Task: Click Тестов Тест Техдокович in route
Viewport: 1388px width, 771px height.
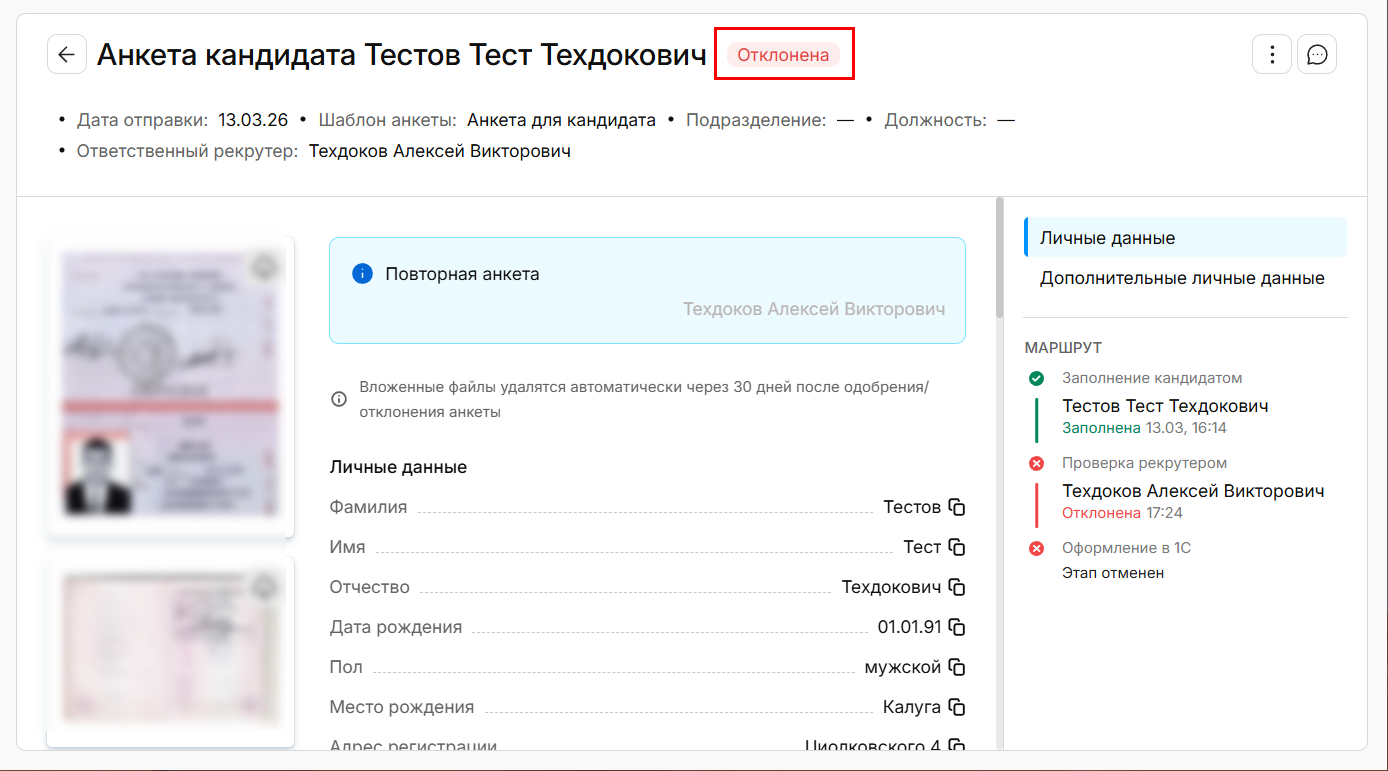Action: click(1165, 406)
